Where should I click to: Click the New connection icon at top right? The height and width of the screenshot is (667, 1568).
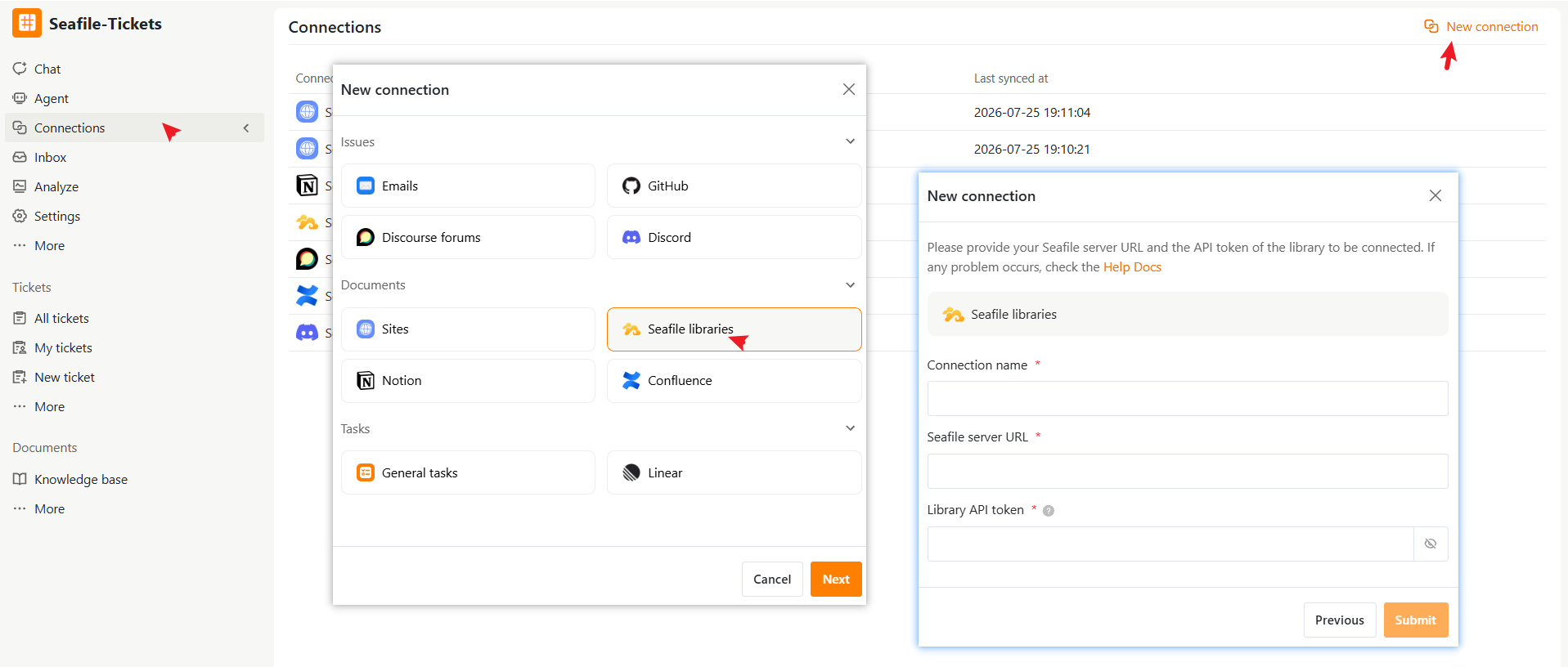coord(1431,26)
